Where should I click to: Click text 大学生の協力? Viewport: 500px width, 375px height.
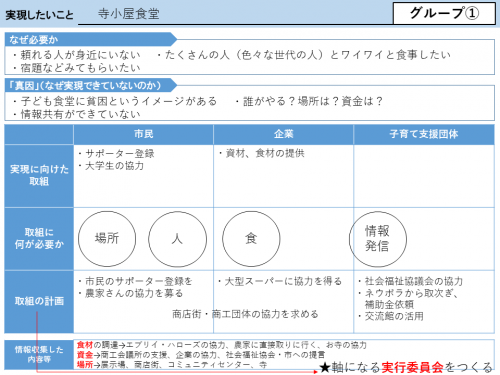click(114, 166)
